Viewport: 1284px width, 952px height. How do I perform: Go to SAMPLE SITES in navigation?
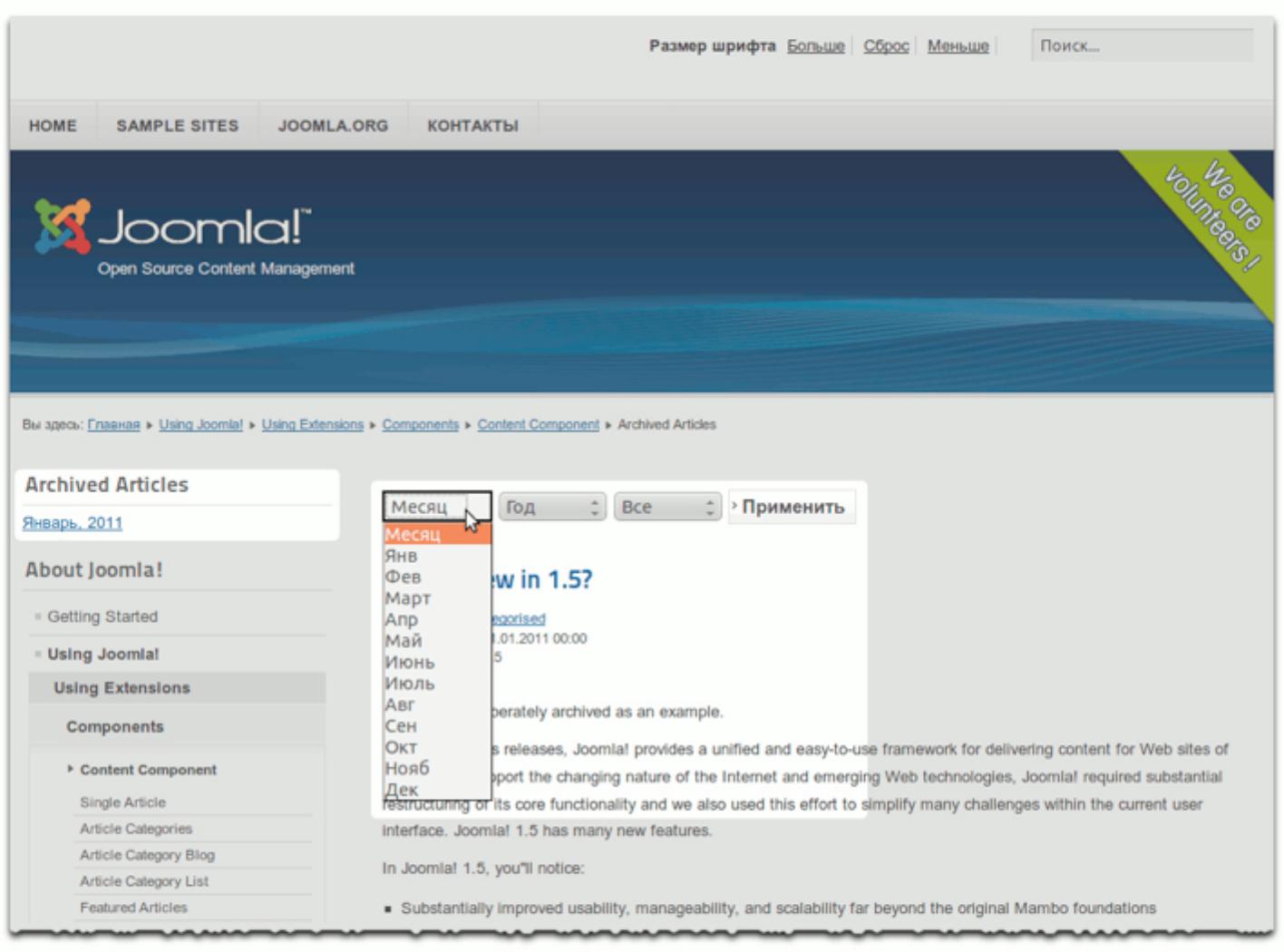pos(177,126)
